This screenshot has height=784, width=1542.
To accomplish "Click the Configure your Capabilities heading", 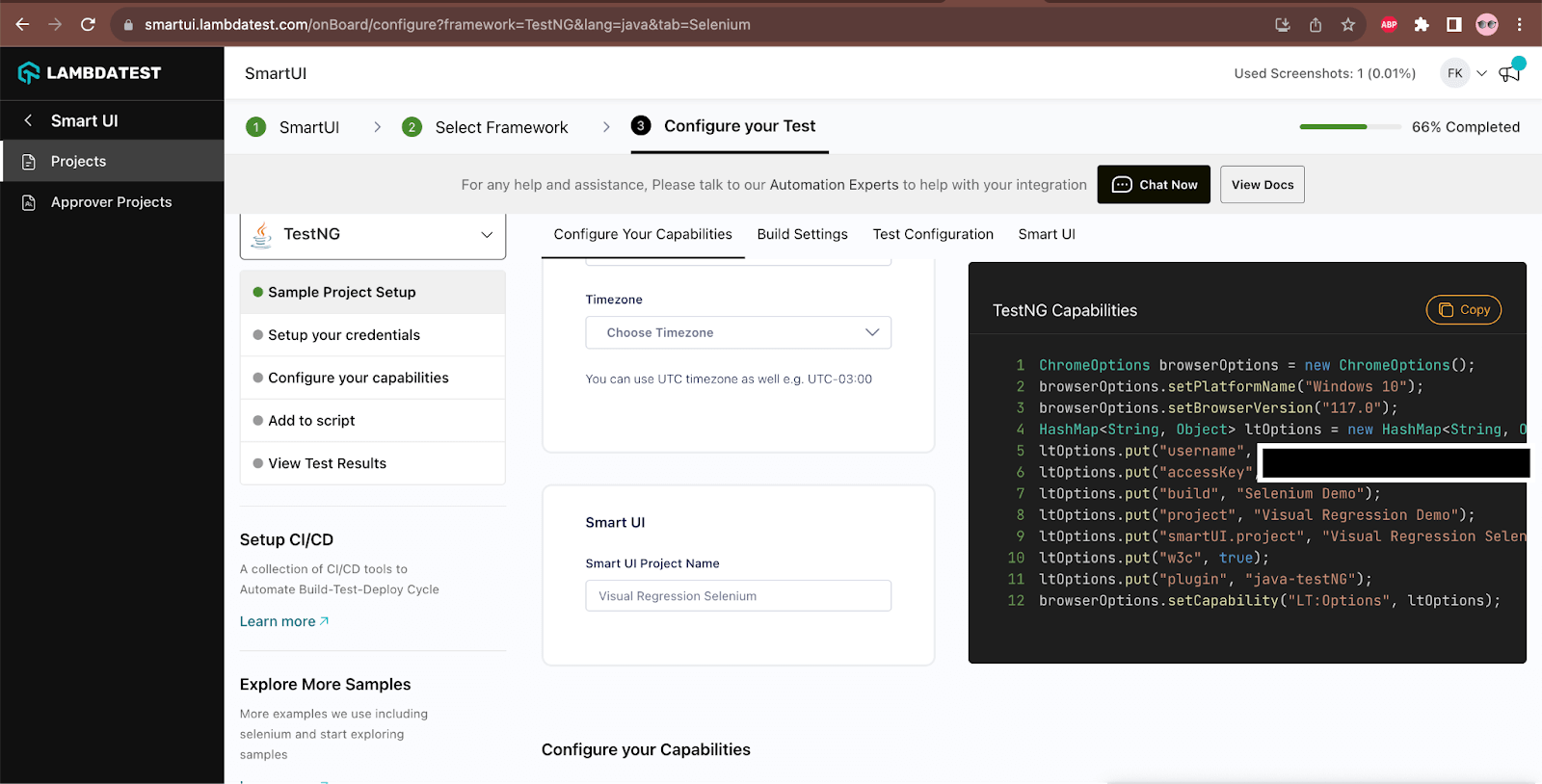I will click(646, 750).
